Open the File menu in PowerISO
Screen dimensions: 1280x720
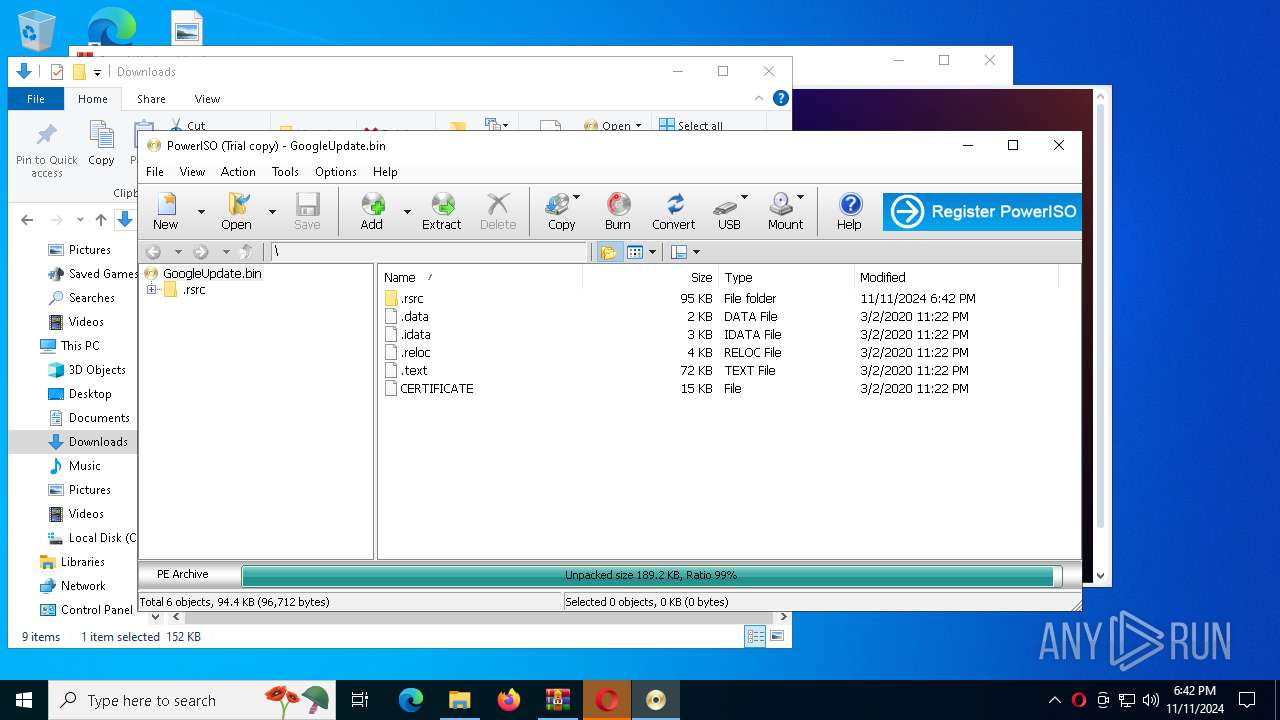tap(155, 172)
